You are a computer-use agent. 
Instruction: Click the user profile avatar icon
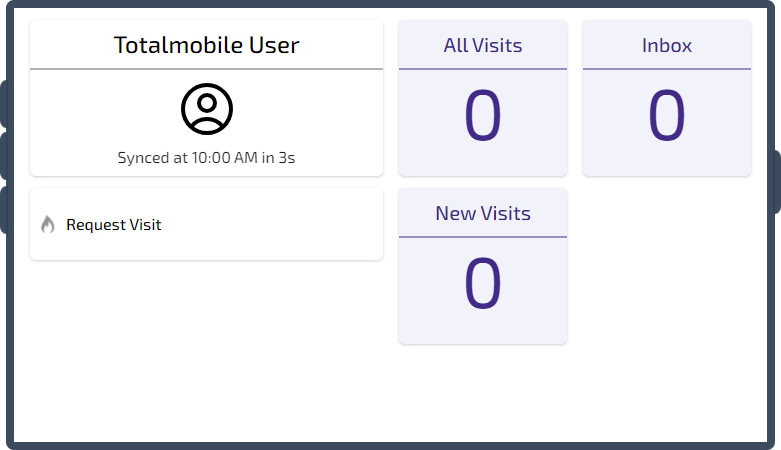(x=207, y=109)
